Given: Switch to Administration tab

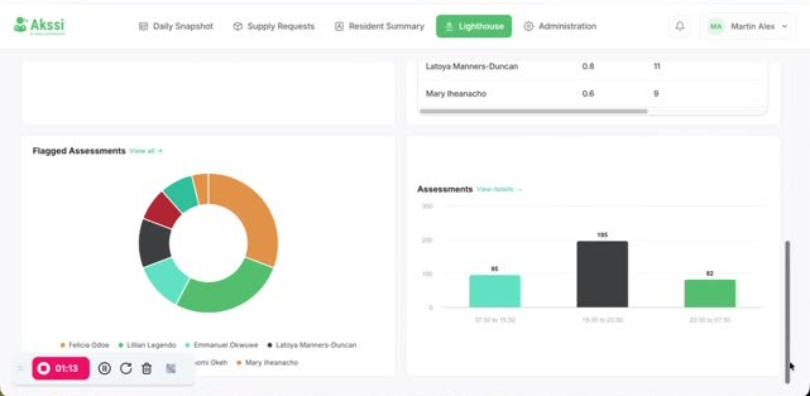Looking at the screenshot, I should (x=560, y=26).
